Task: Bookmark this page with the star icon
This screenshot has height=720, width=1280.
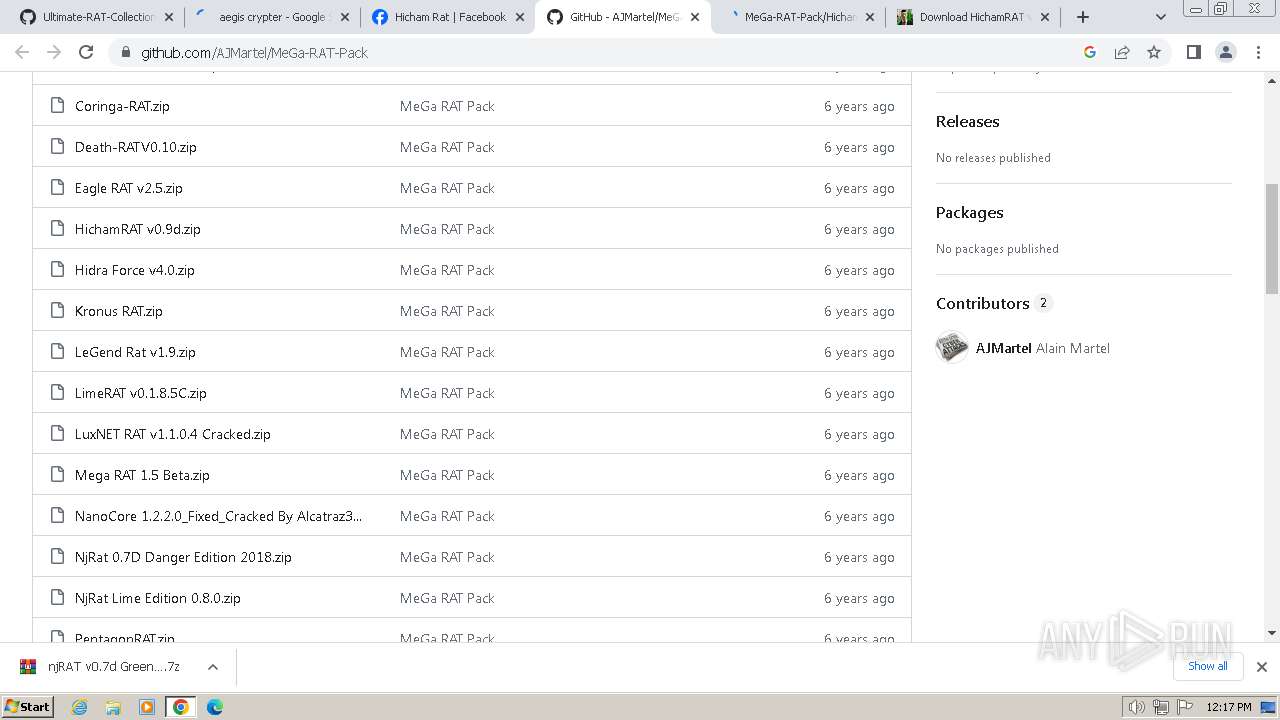Action: pos(1154,52)
